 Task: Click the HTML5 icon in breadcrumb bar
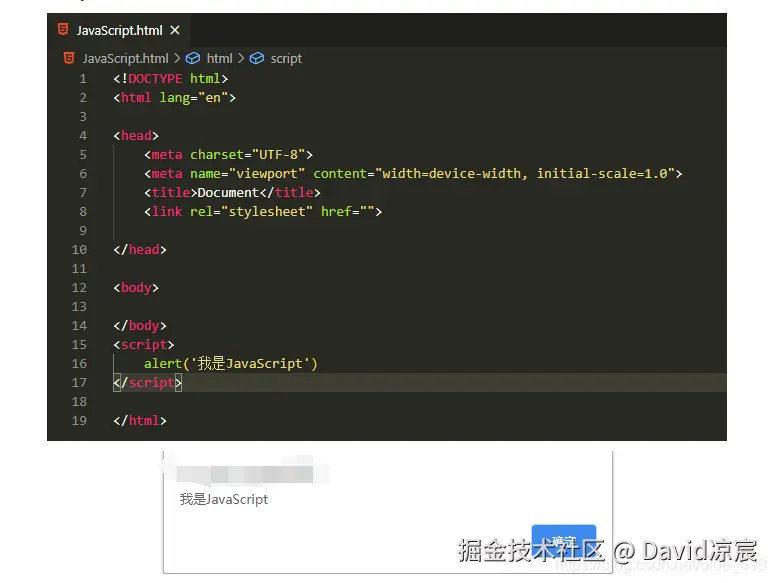69,58
